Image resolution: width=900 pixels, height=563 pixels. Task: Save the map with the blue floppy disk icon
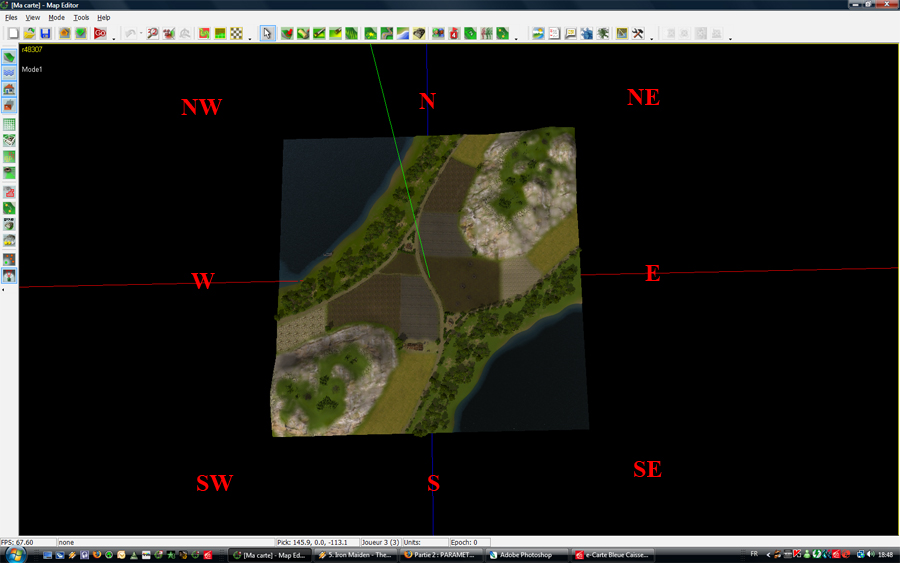point(45,33)
